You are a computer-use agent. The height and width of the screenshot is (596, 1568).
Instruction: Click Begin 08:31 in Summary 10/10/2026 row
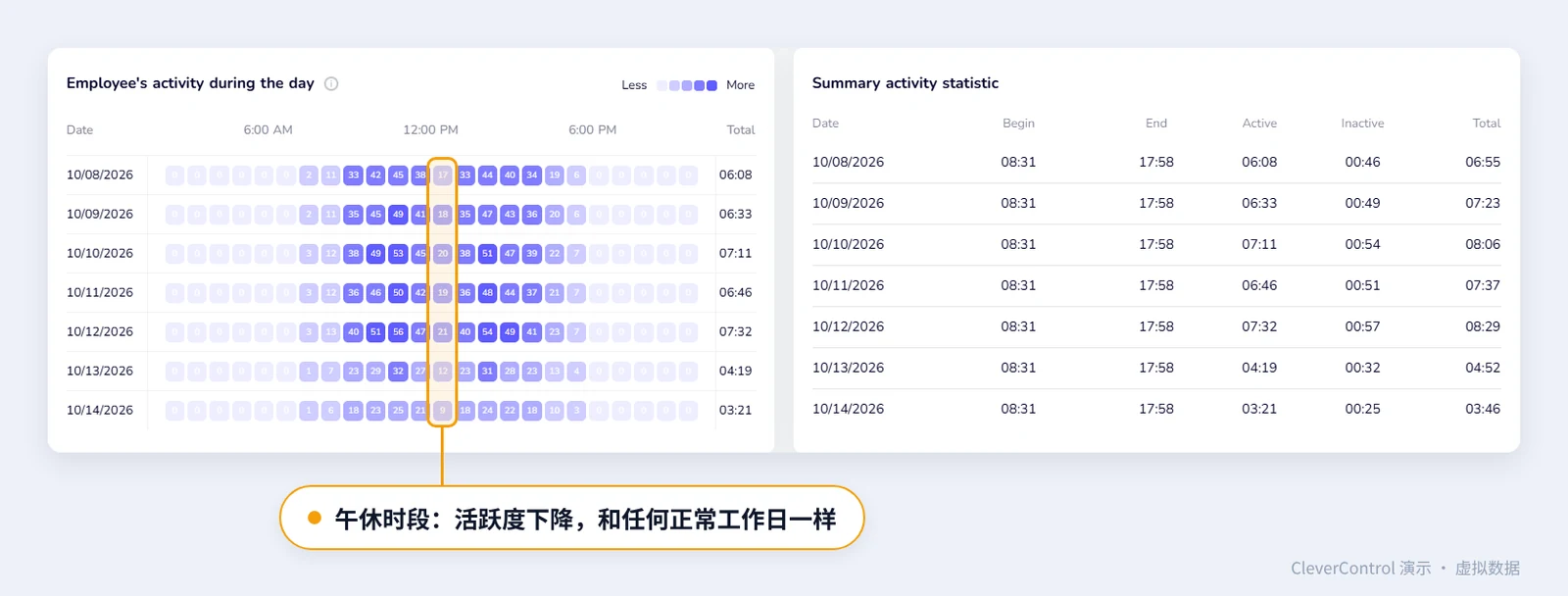coord(1018,245)
